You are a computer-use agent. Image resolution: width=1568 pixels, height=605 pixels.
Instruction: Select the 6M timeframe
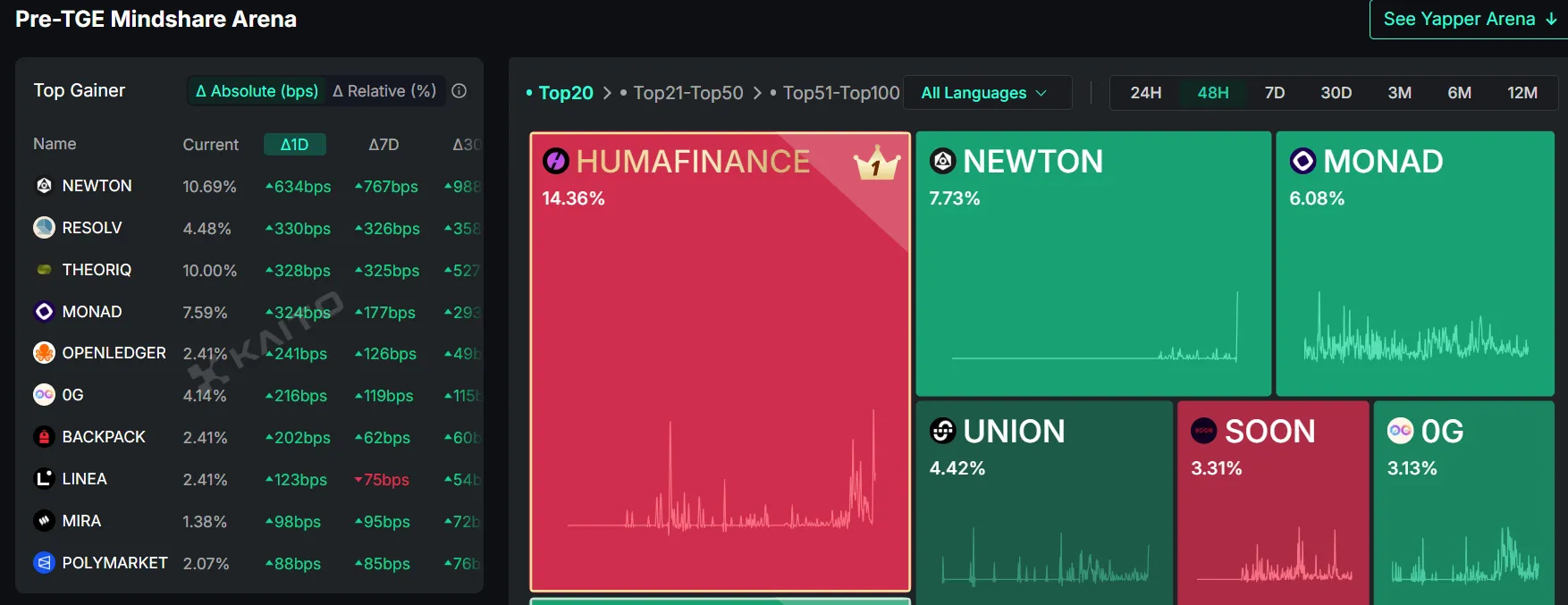click(1459, 92)
